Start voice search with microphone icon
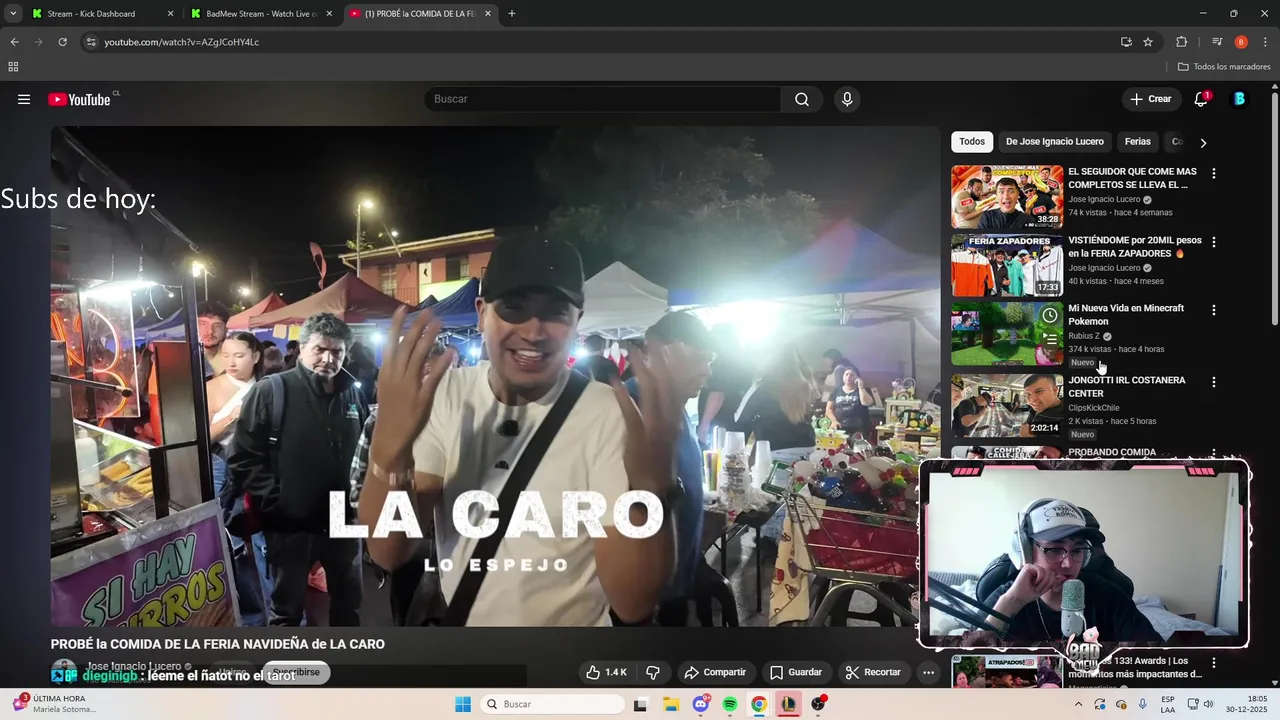 [x=847, y=99]
